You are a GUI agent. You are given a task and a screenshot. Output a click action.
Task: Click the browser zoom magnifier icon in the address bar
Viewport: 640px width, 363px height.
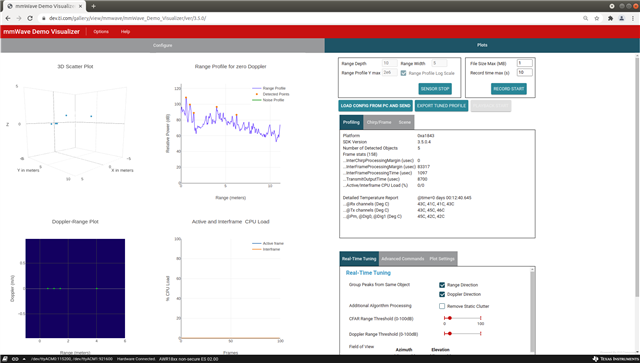(586, 18)
